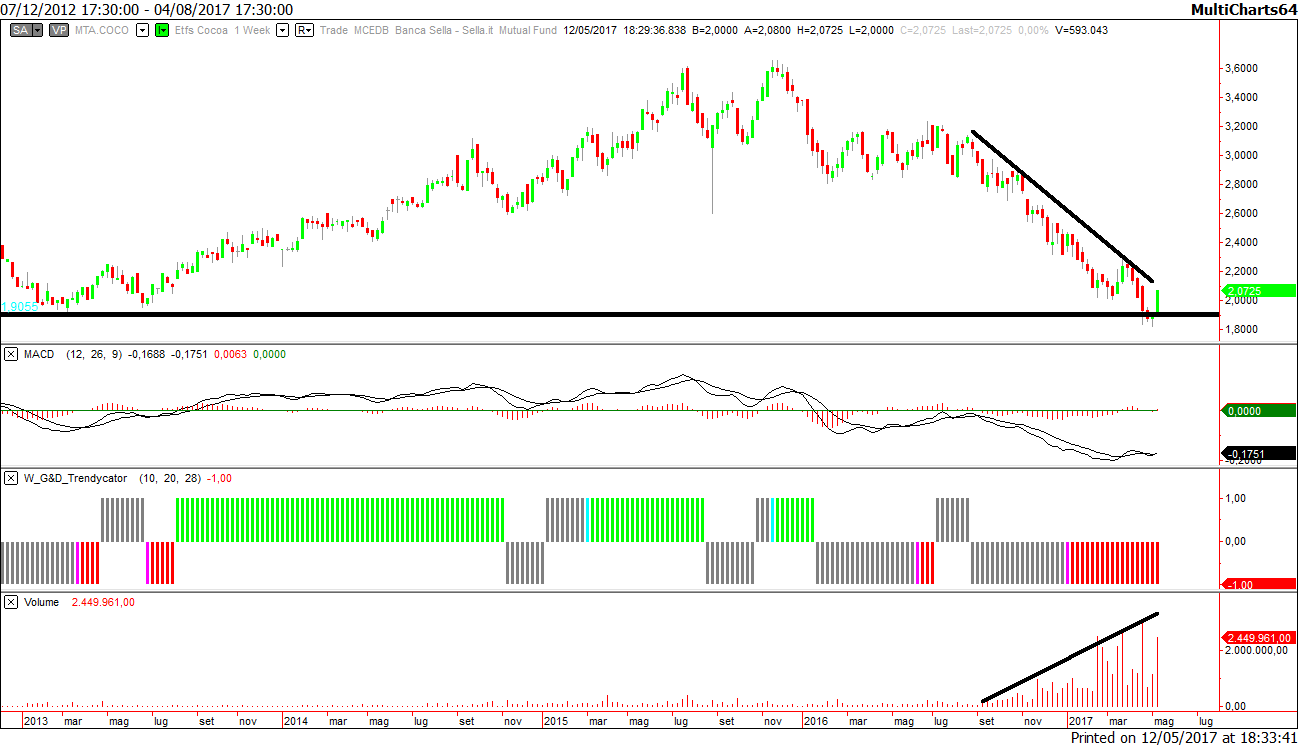Click the V=593.043 volume value
Screen dimensions: 1298x746
1081,30
